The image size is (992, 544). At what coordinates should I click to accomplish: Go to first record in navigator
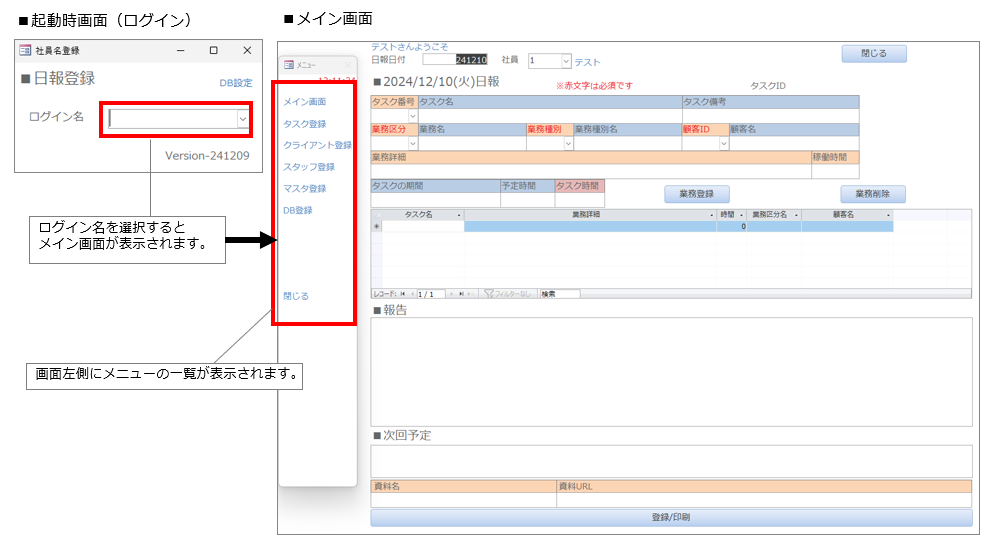point(403,294)
